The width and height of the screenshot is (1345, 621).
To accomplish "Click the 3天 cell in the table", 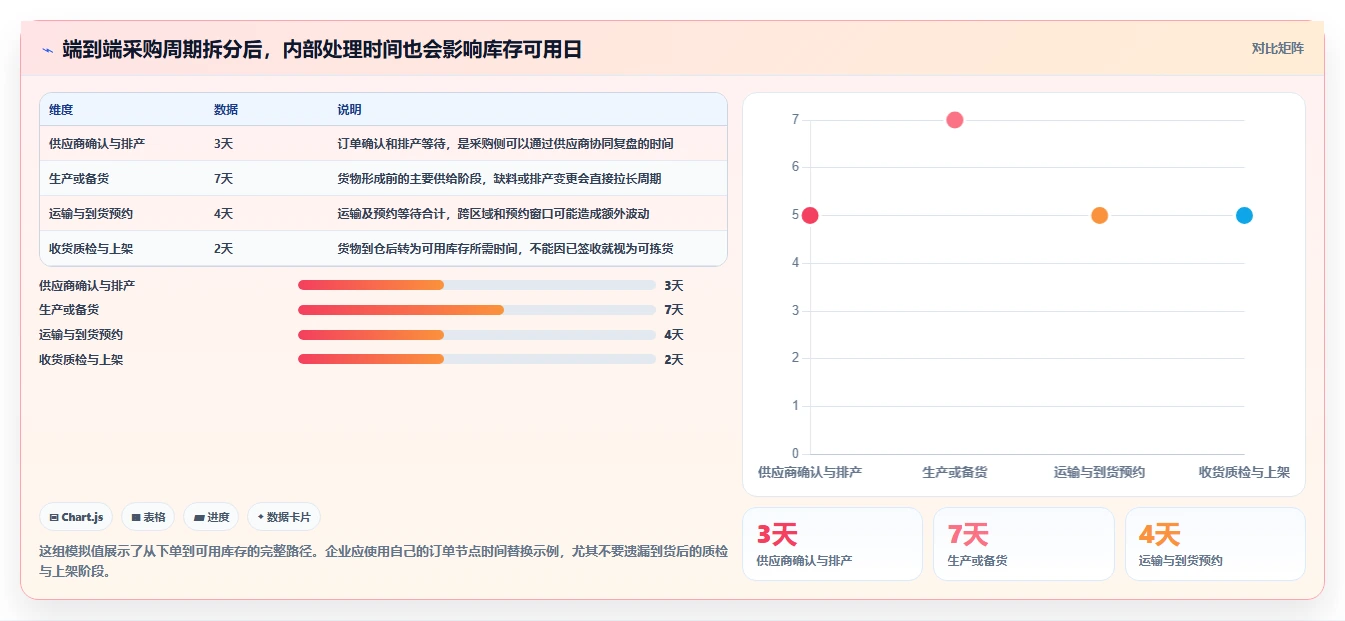I will coord(223,144).
